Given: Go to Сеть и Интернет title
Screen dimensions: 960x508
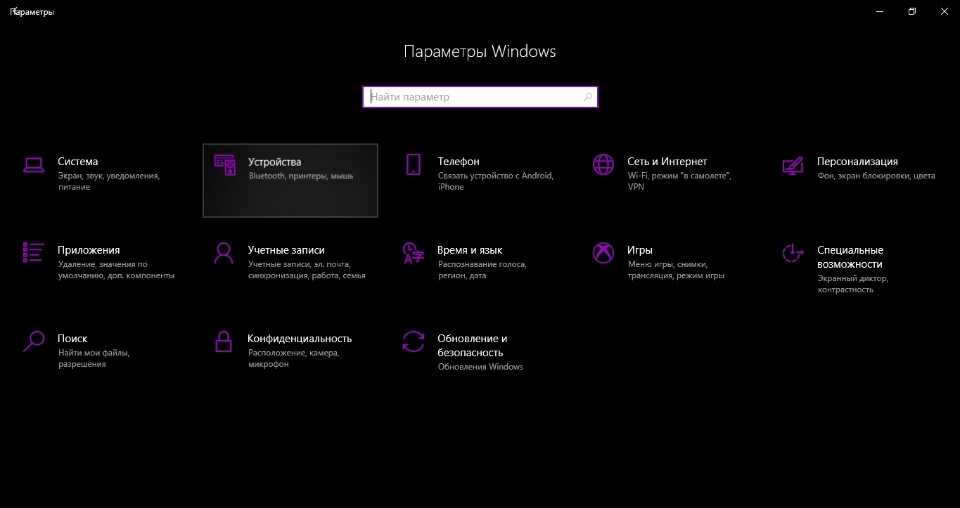Looking at the screenshot, I should pyautogui.click(x=667, y=162).
